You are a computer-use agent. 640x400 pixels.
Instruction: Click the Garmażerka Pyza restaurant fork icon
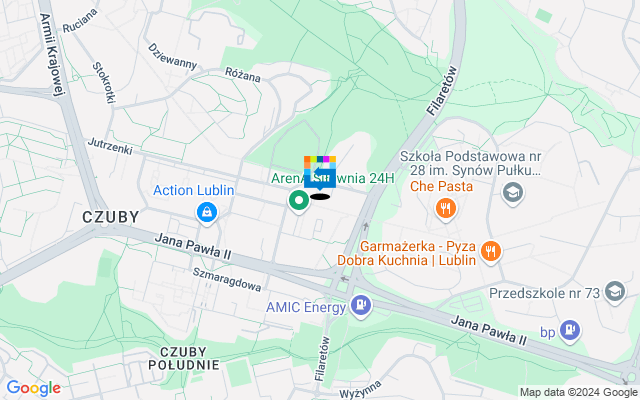(491, 252)
